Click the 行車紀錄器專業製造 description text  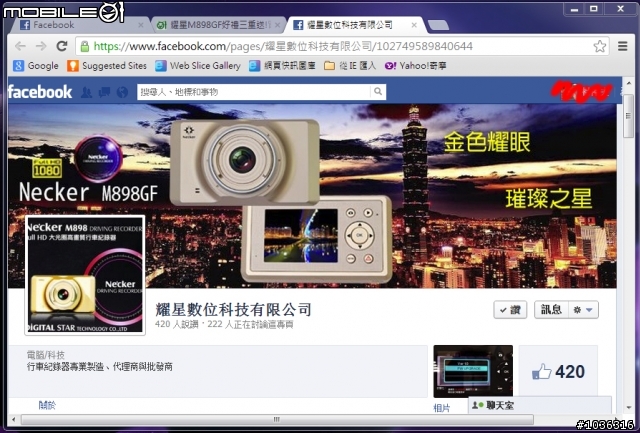point(100,367)
